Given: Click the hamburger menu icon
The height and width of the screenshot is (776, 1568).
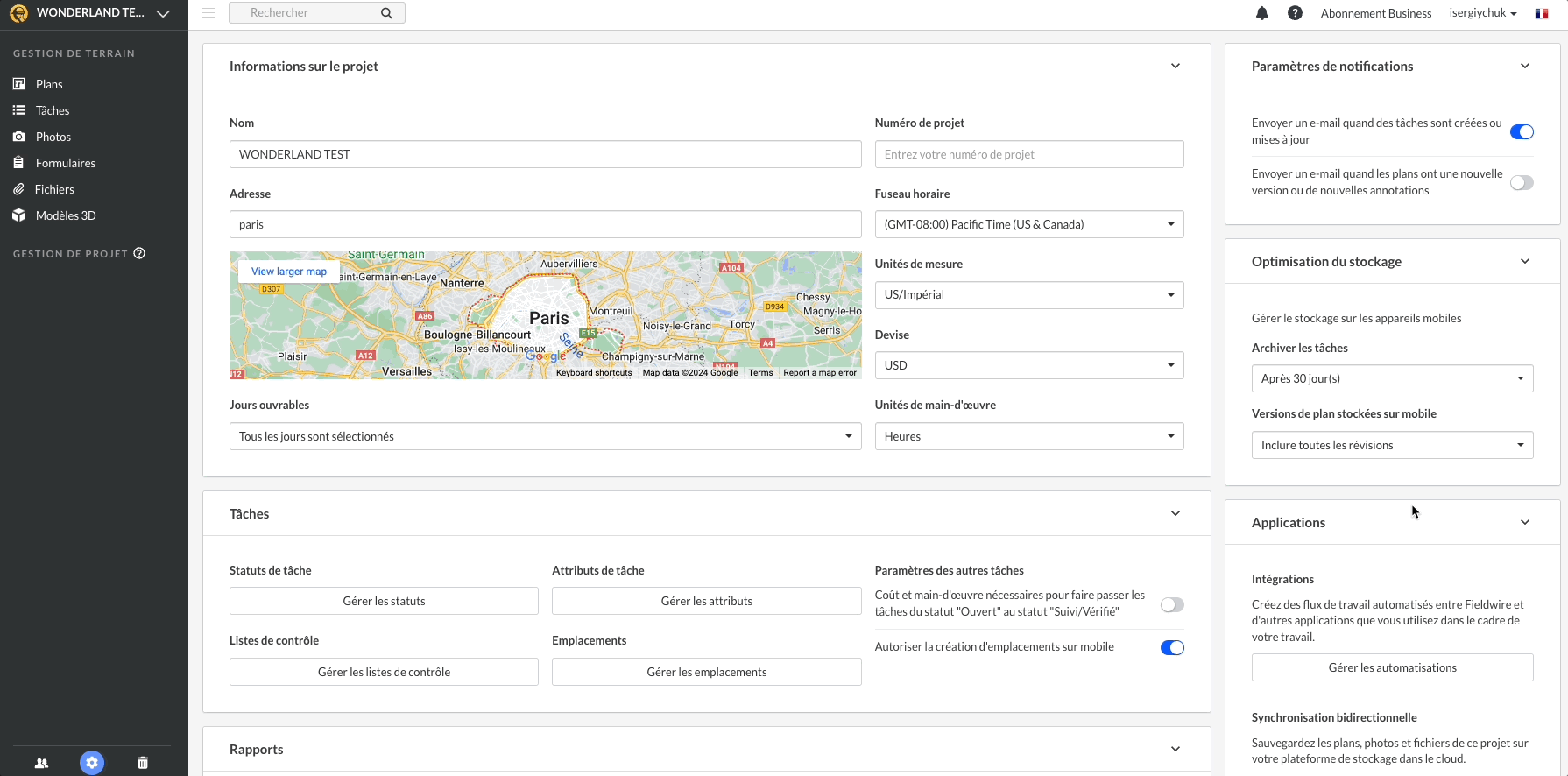Looking at the screenshot, I should pyautogui.click(x=208, y=13).
